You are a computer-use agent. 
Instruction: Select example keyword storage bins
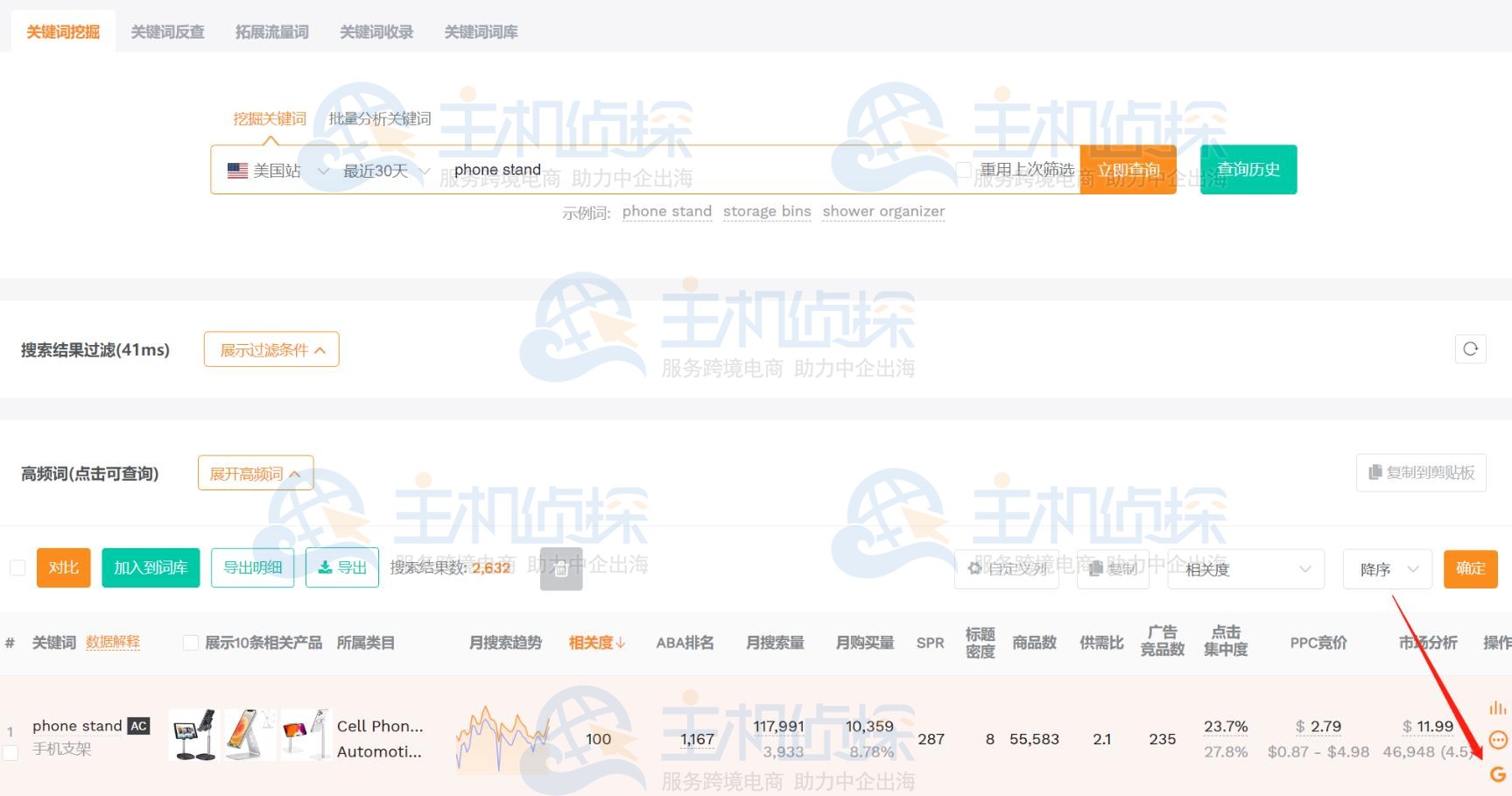pos(767,211)
